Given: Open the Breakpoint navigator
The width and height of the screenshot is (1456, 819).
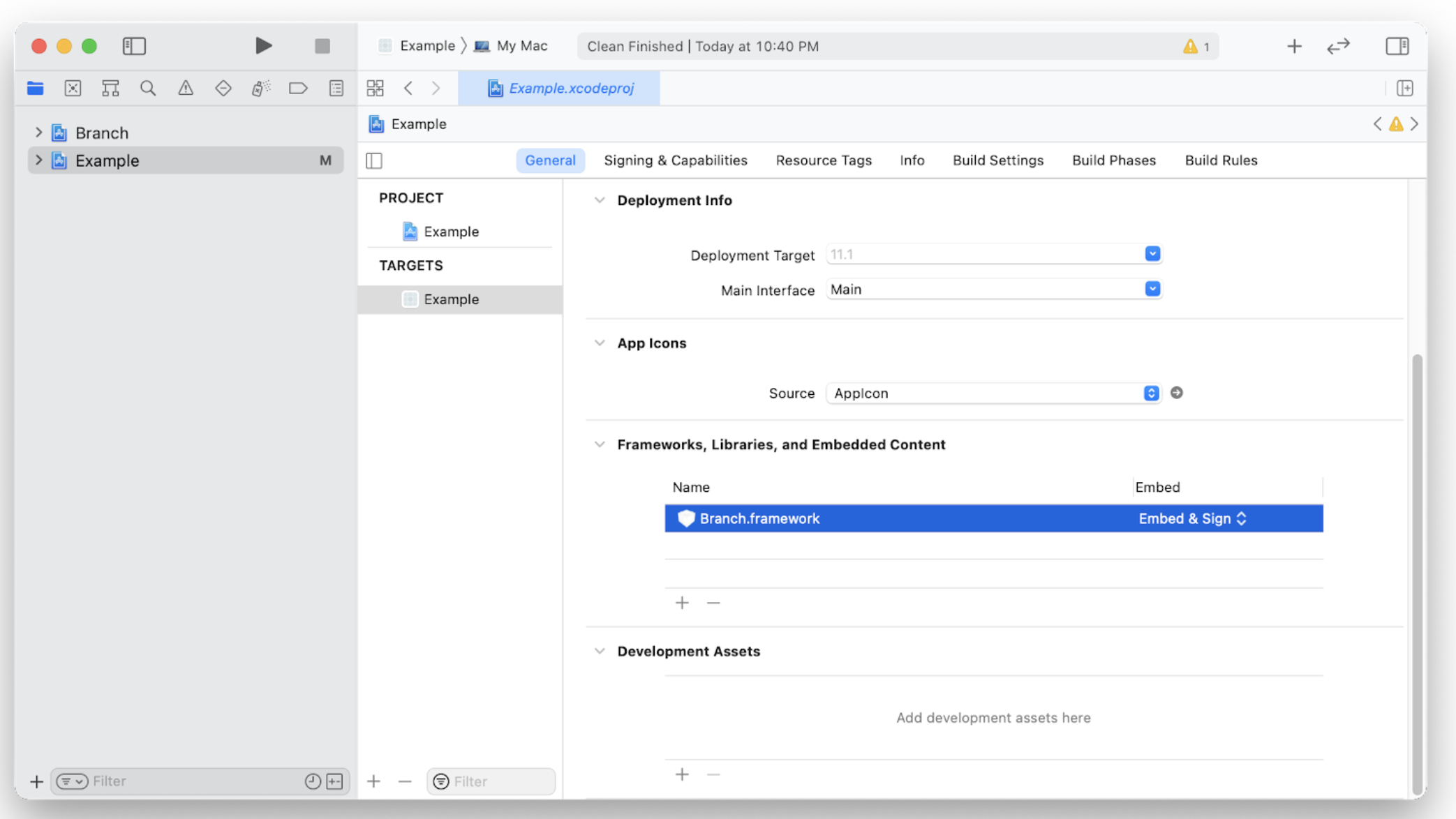Looking at the screenshot, I should (x=298, y=88).
